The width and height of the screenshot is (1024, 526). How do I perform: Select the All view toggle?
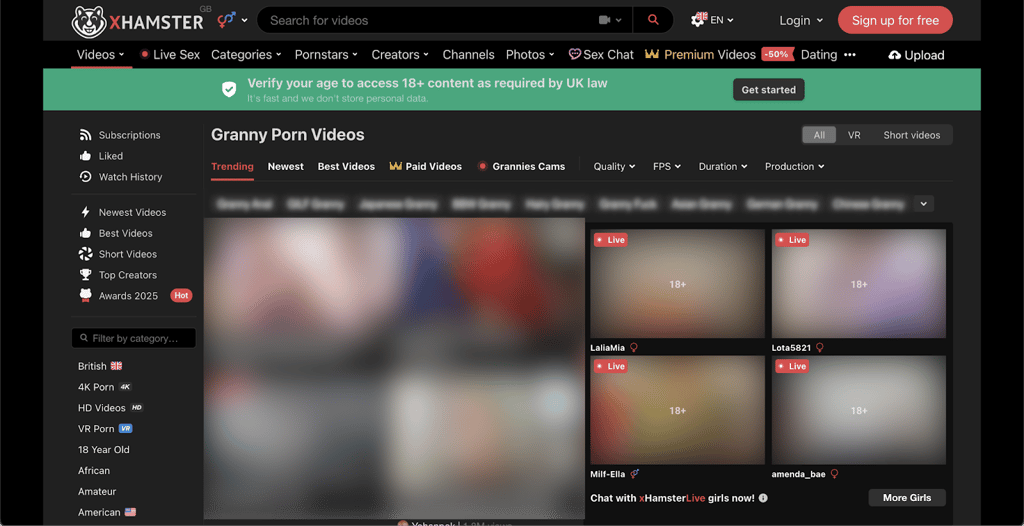pyautogui.click(x=819, y=135)
